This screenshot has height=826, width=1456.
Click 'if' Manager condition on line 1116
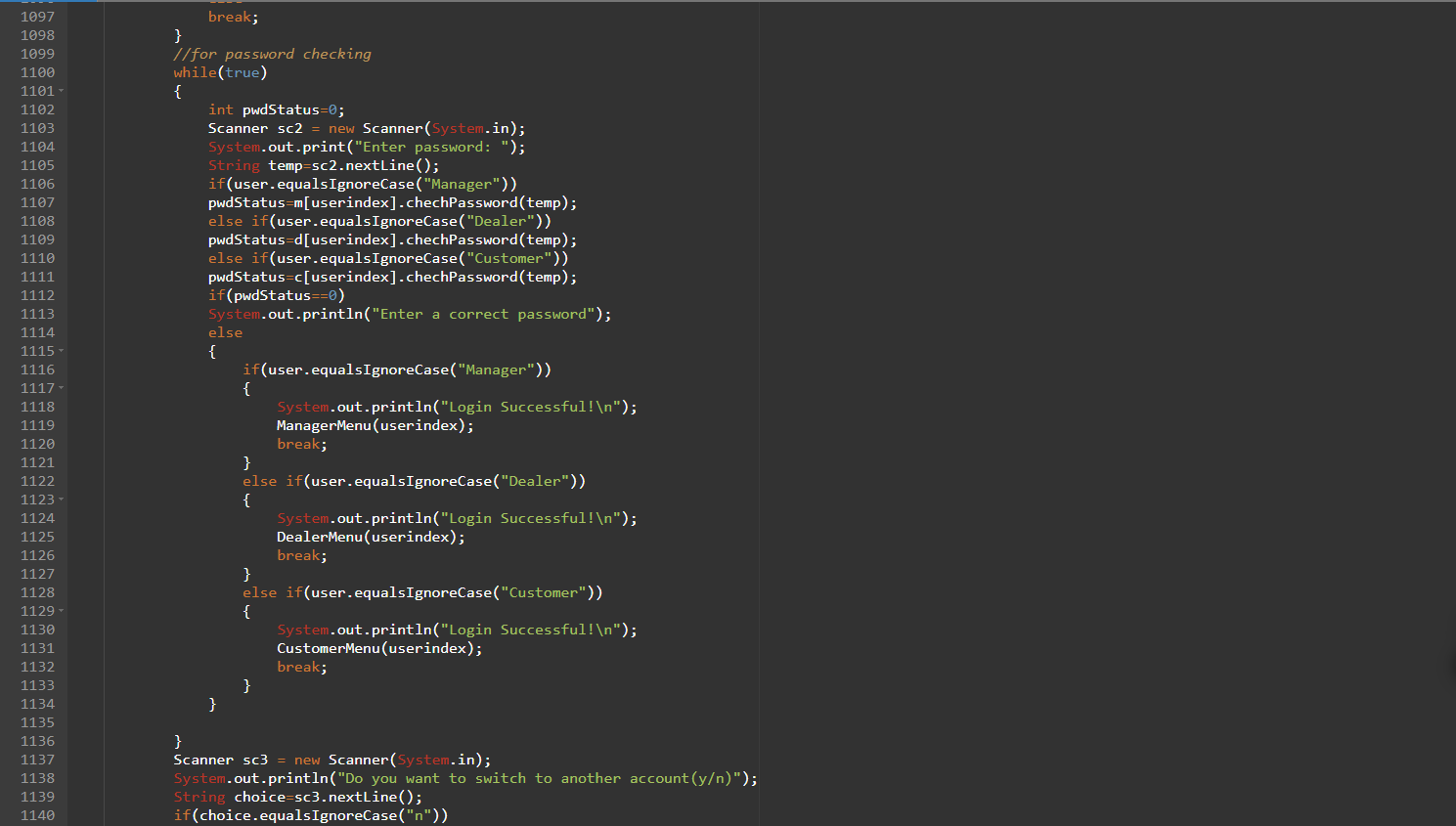pyautogui.click(x=397, y=370)
